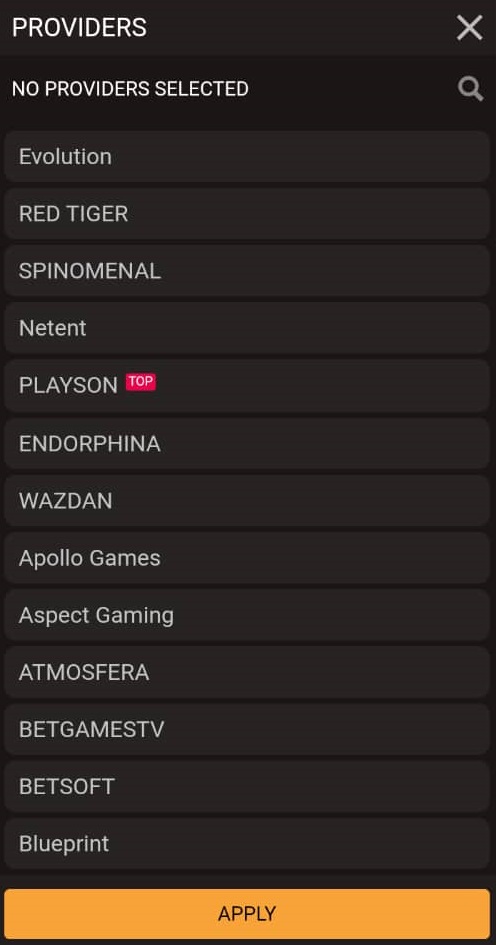Enable the BETSOFT provider filter
Image resolution: width=496 pixels, height=945 pixels.
point(247,787)
